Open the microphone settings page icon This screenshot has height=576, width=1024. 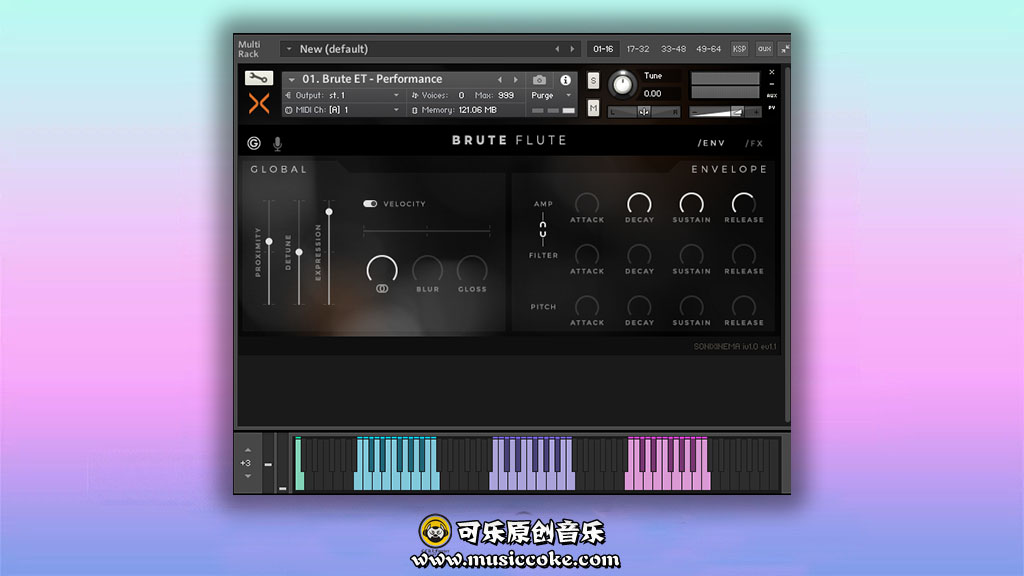tap(278, 143)
